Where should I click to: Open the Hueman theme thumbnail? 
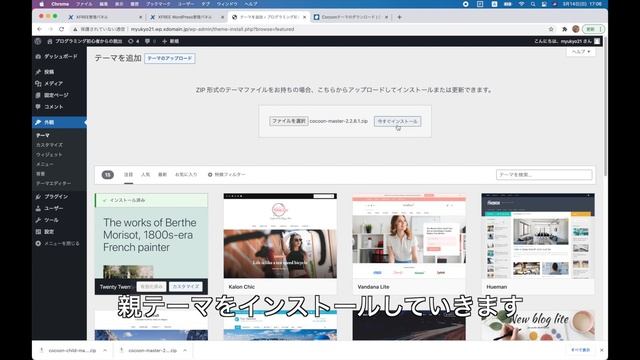(538, 236)
